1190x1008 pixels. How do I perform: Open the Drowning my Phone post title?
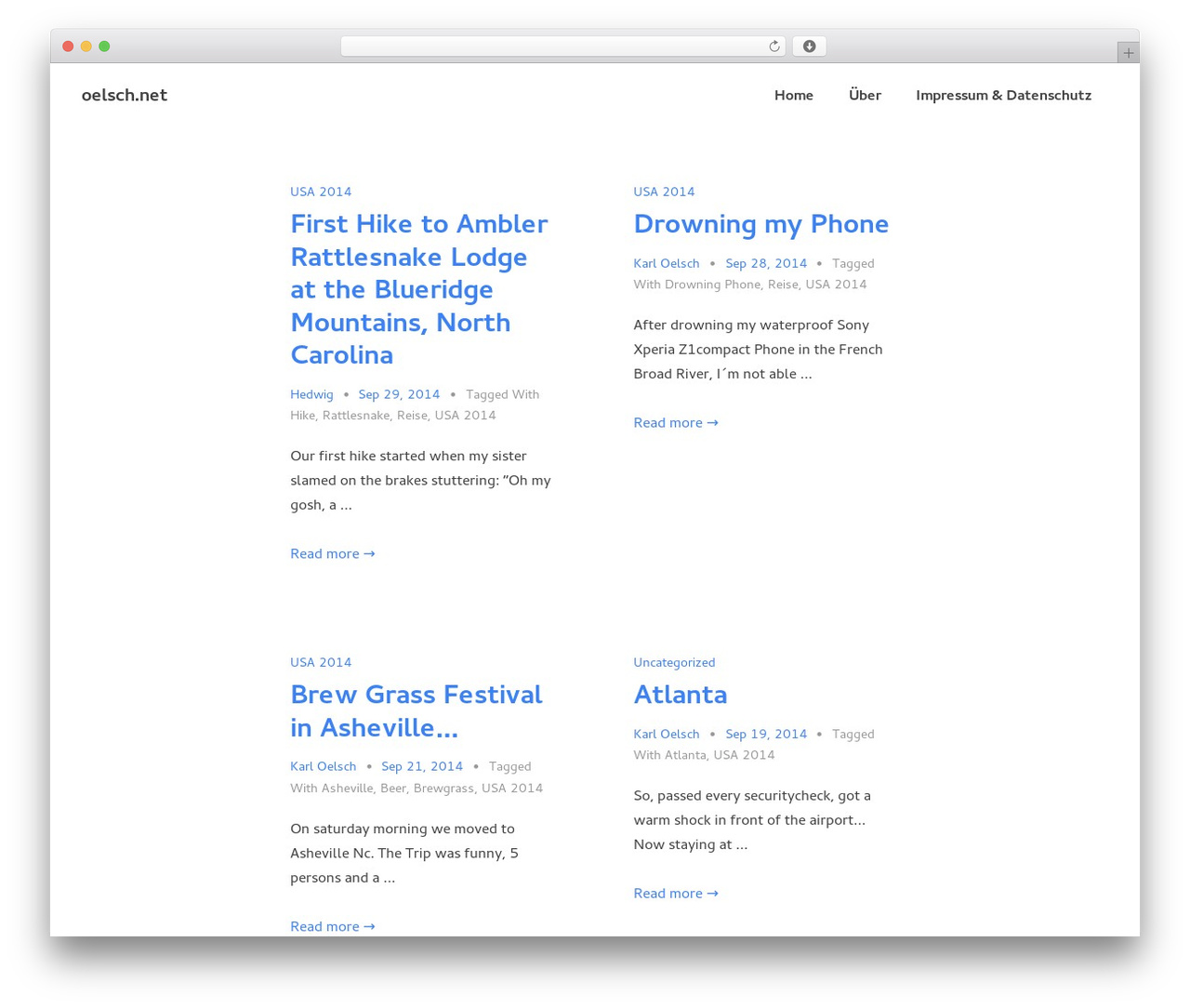click(760, 224)
